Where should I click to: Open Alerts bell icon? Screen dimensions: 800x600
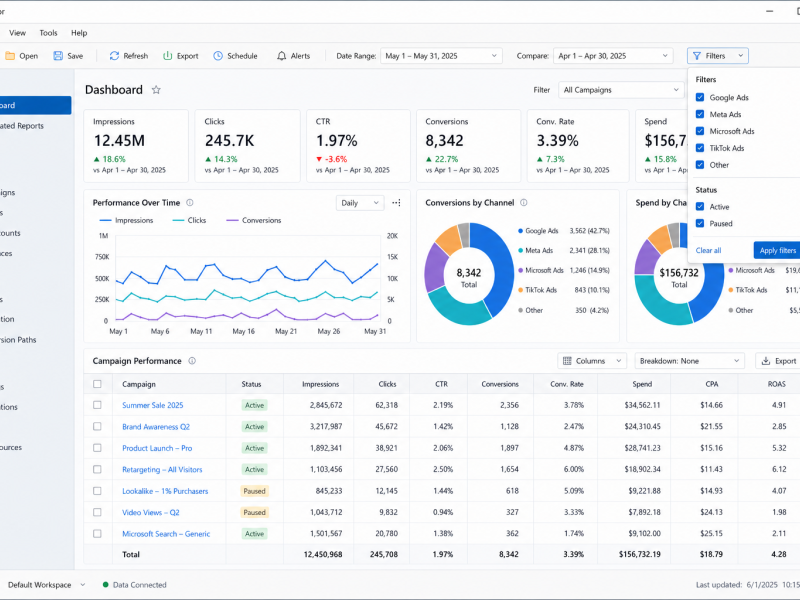tap(281, 56)
